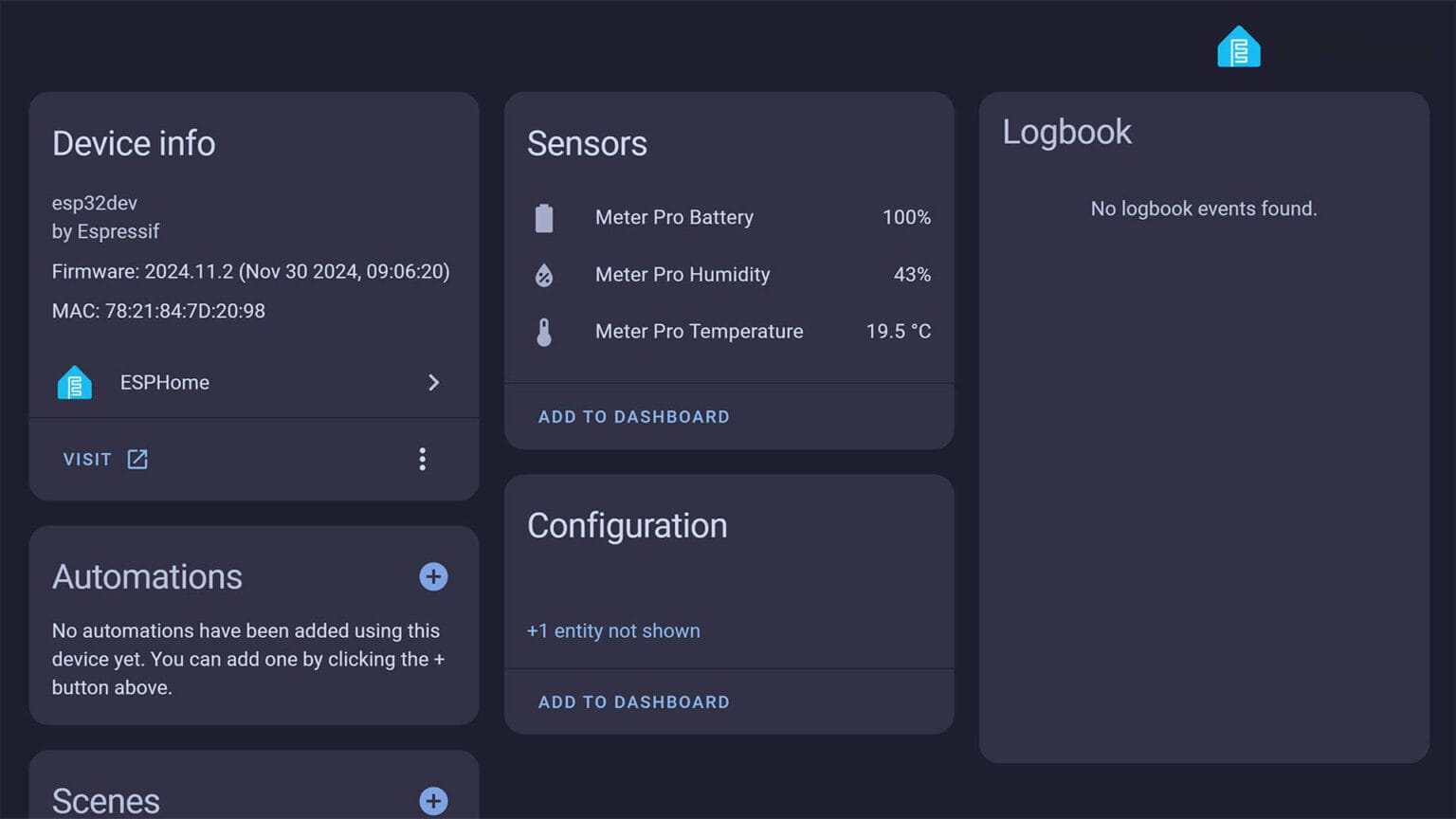Click the plus icon to add an Automation

(433, 576)
